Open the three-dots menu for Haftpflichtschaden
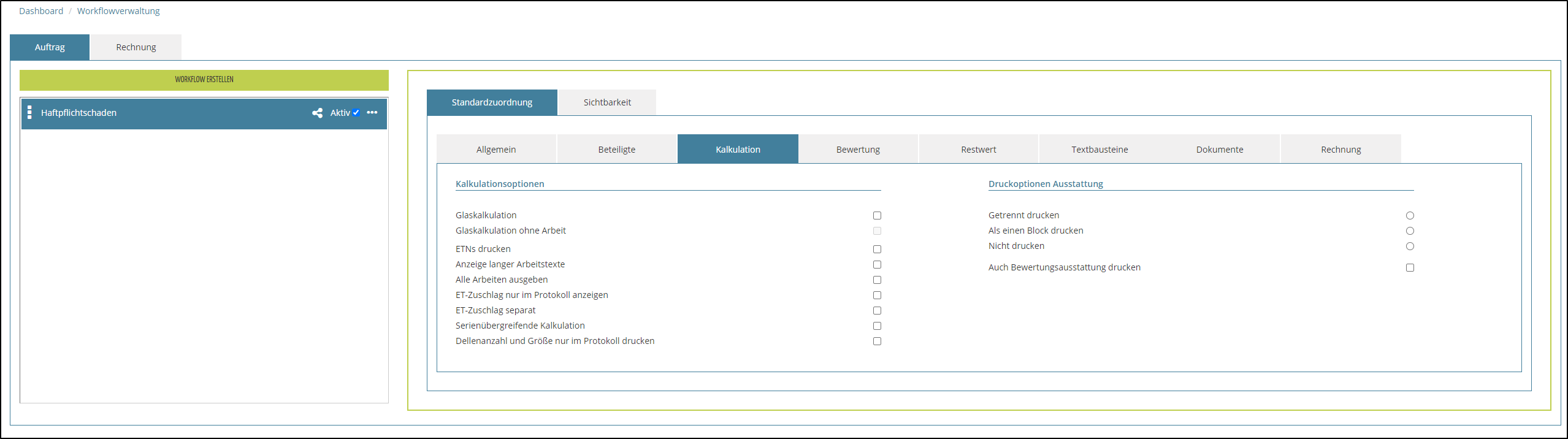 (x=372, y=113)
